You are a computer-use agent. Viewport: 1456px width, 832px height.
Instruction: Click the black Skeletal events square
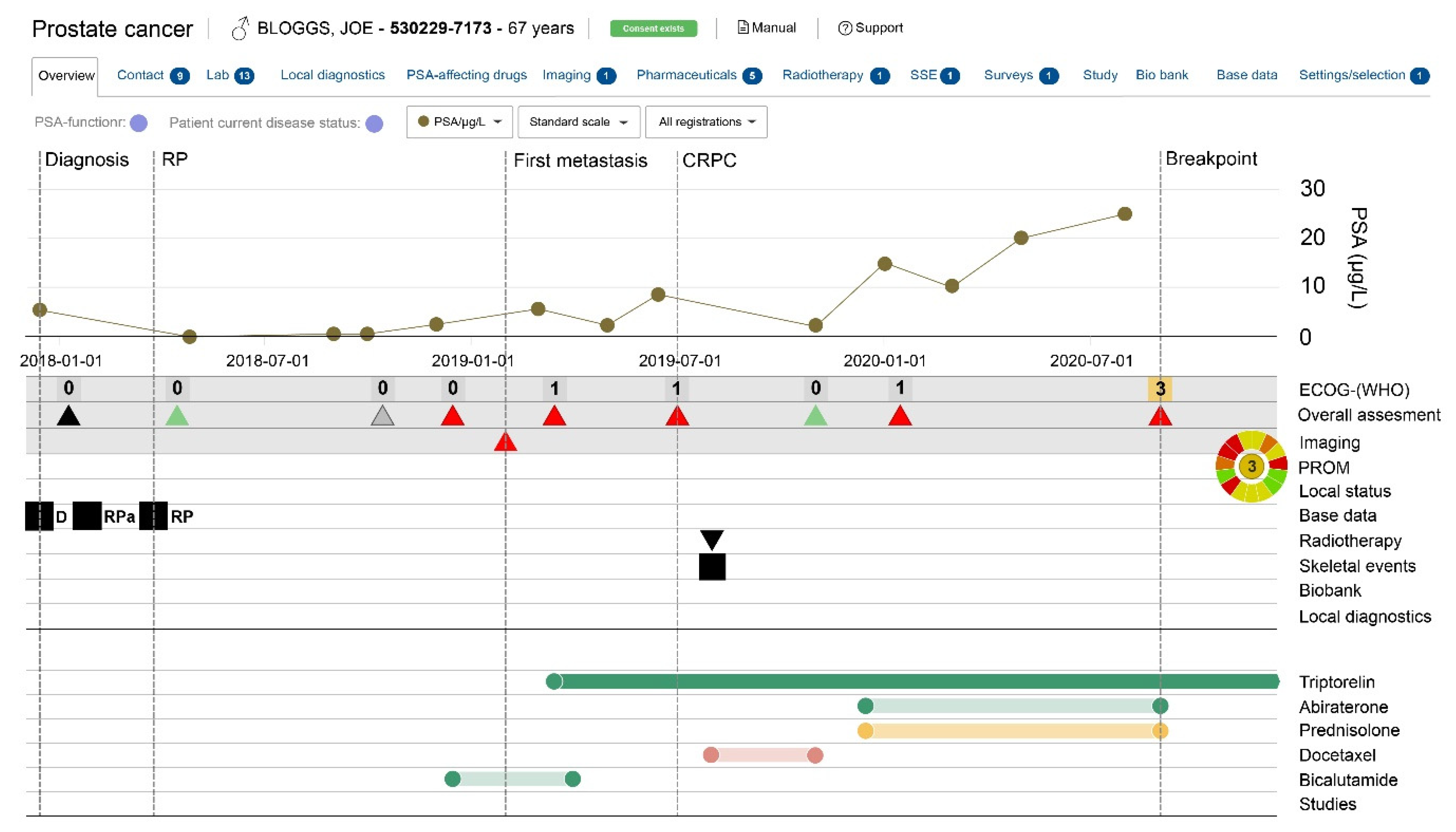(712, 567)
